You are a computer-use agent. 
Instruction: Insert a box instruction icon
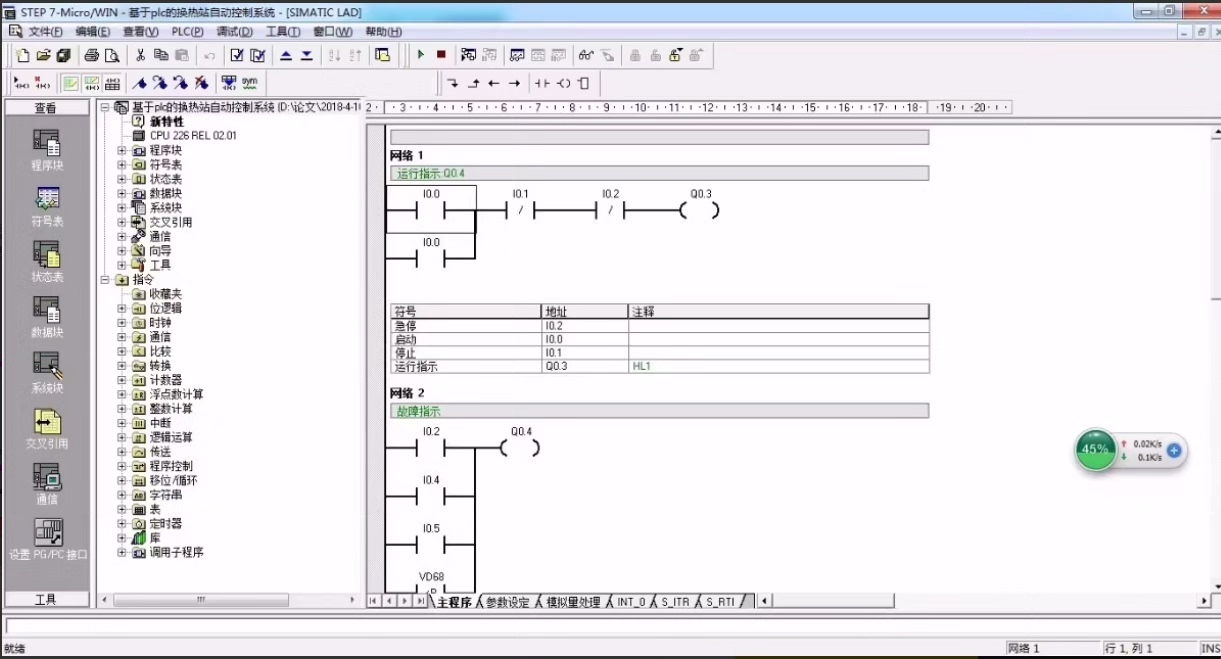(x=584, y=83)
